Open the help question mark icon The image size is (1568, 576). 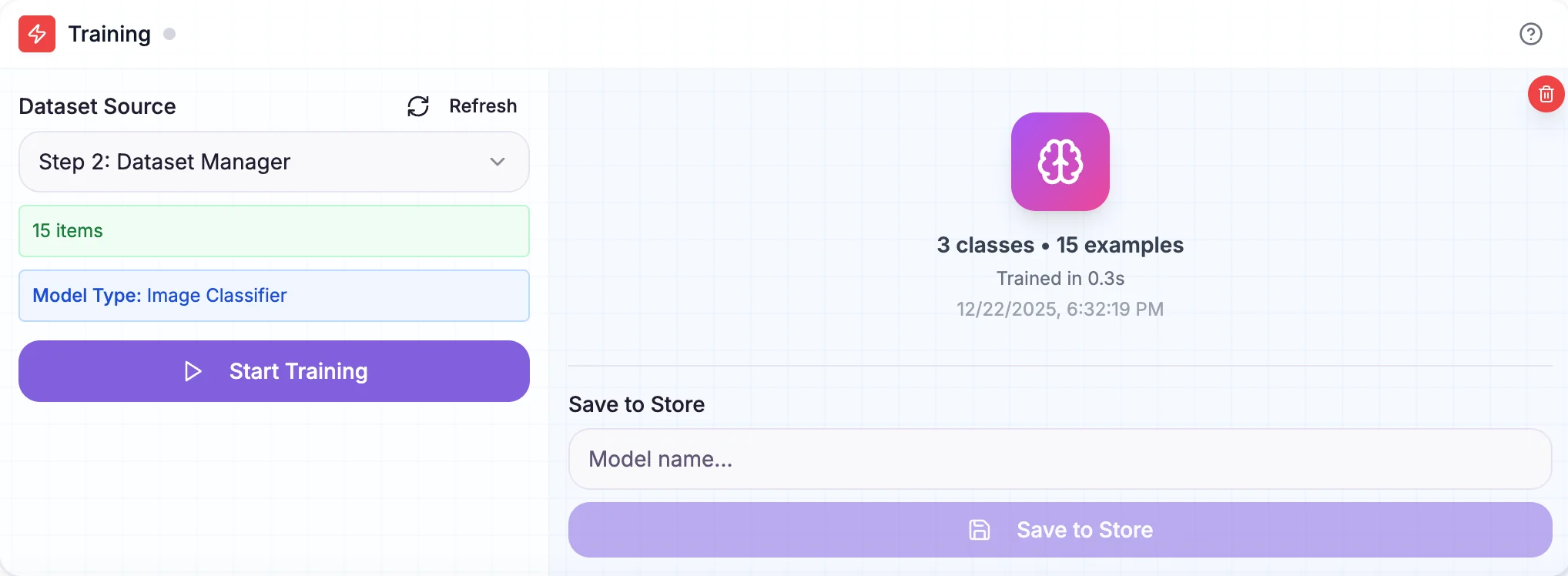pos(1529,34)
